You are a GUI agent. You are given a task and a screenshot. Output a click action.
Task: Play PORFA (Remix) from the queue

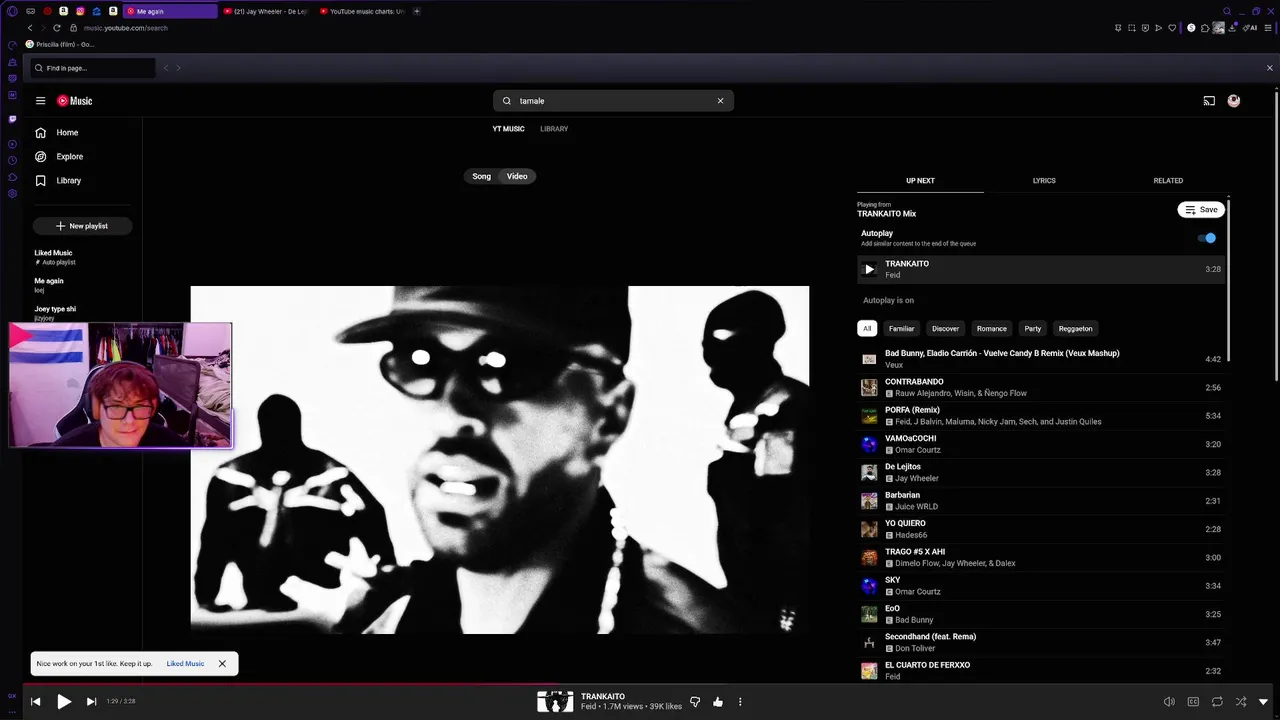[1041, 416]
